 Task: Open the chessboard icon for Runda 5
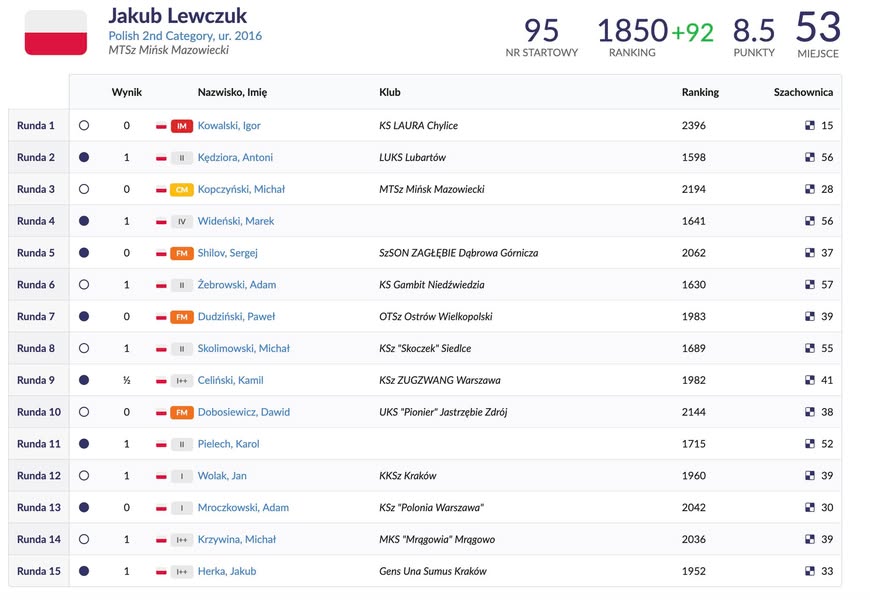point(810,253)
